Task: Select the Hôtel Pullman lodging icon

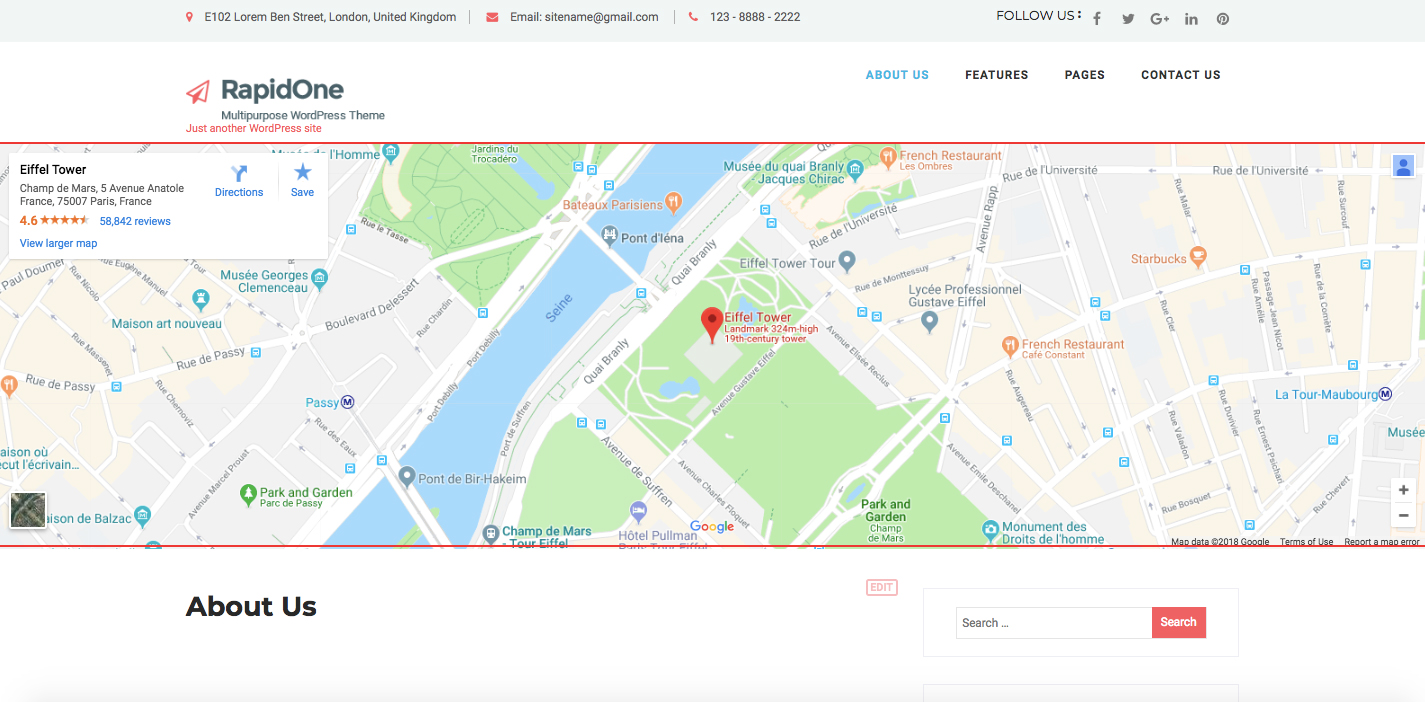Action: [x=639, y=512]
